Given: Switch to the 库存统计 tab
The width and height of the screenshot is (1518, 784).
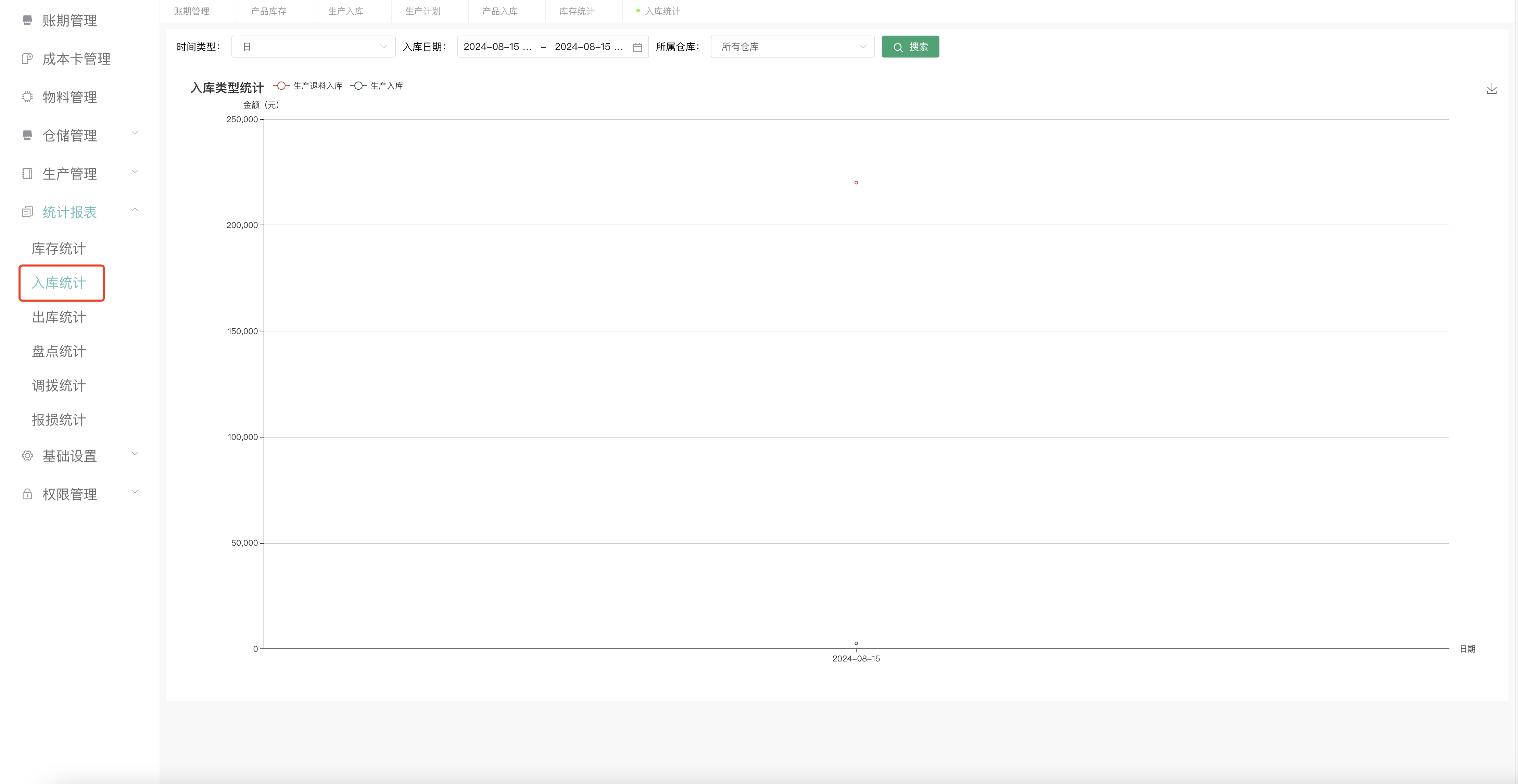Looking at the screenshot, I should click(576, 11).
